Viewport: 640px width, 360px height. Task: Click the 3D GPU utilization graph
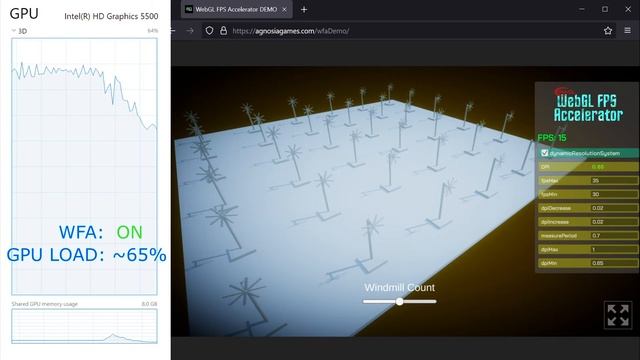point(84,167)
